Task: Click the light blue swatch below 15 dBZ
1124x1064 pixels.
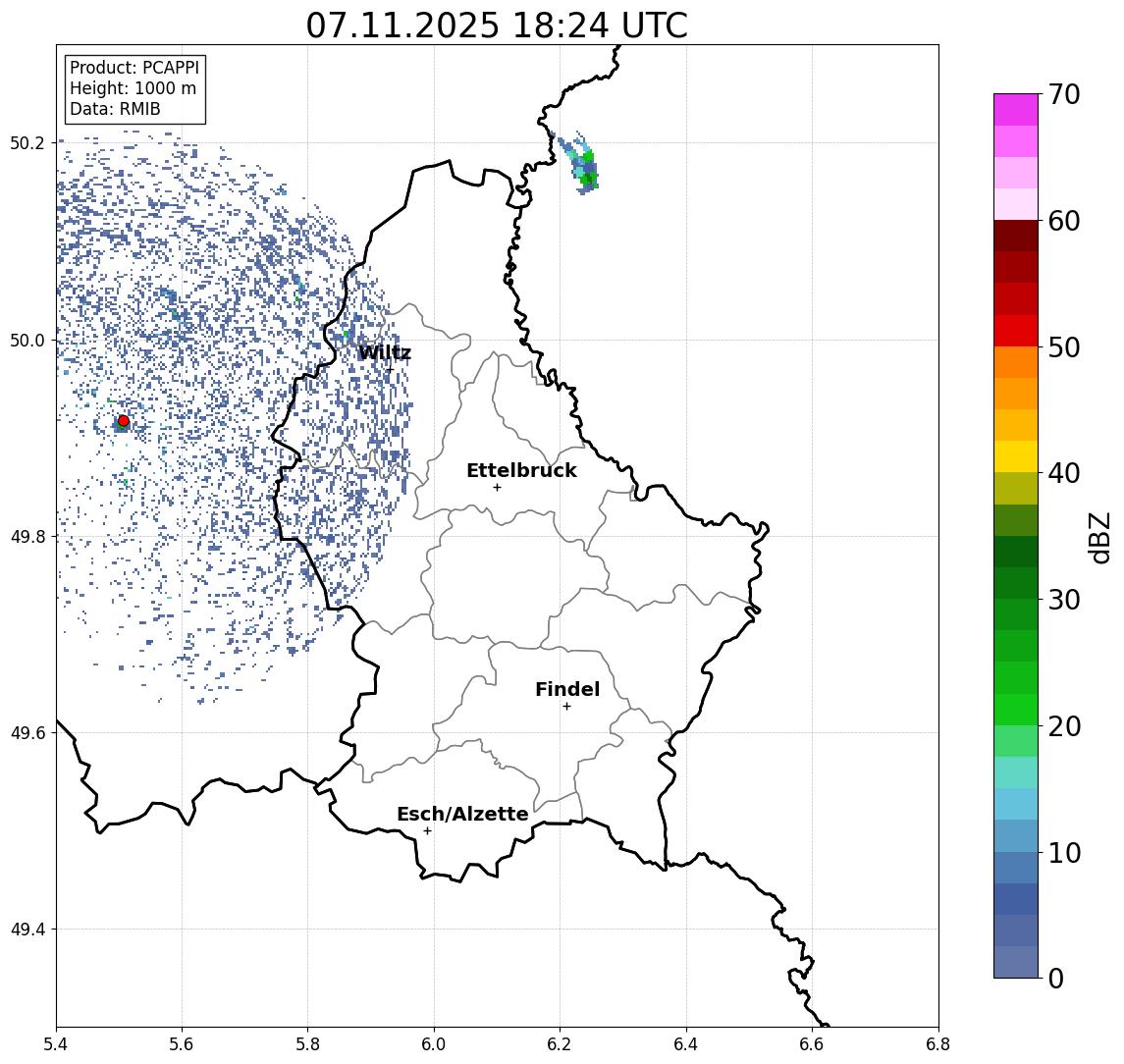Action: (1016, 805)
